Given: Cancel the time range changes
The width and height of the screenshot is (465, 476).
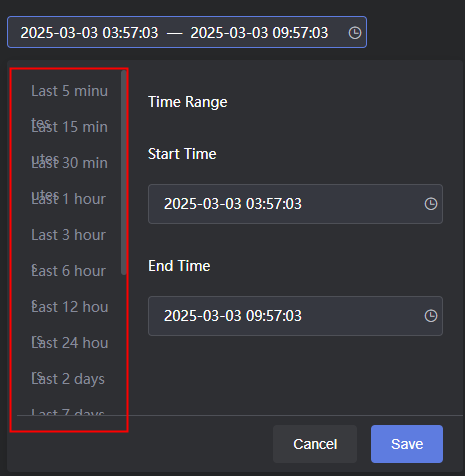Looking at the screenshot, I should coord(315,444).
